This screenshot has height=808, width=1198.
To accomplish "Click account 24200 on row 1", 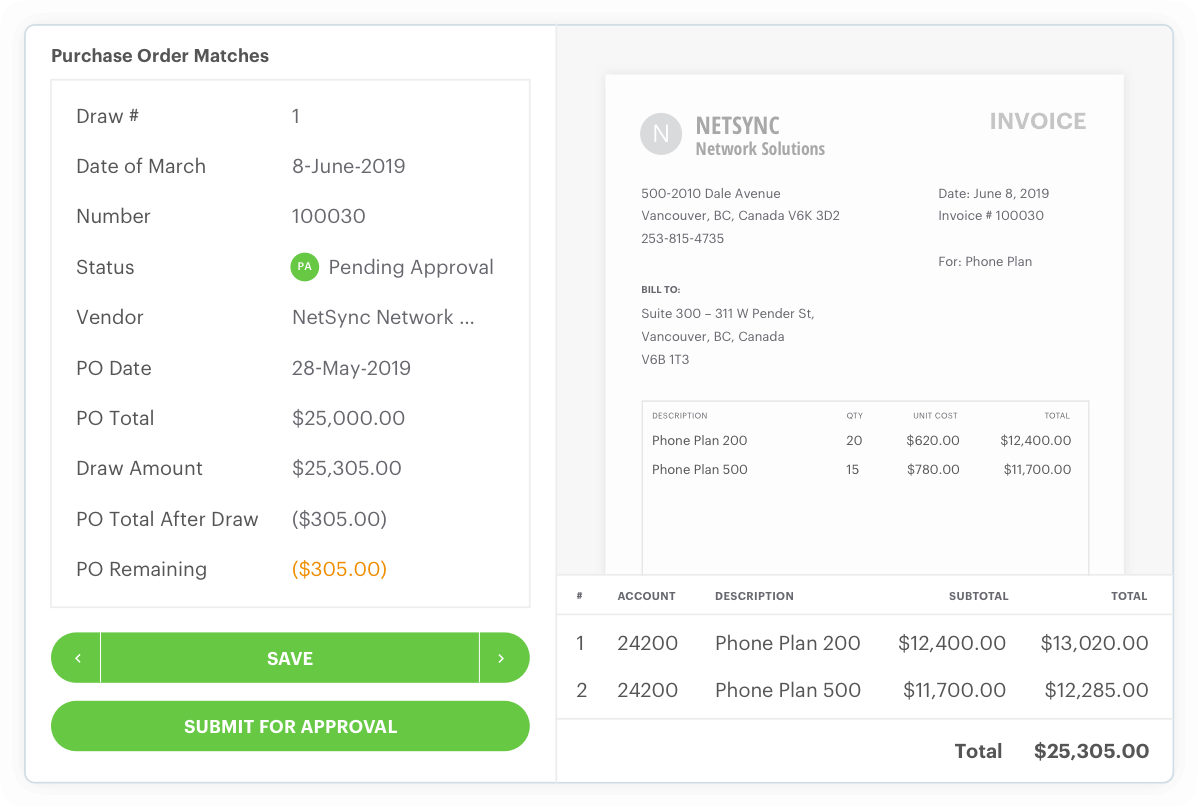I will pyautogui.click(x=647, y=643).
